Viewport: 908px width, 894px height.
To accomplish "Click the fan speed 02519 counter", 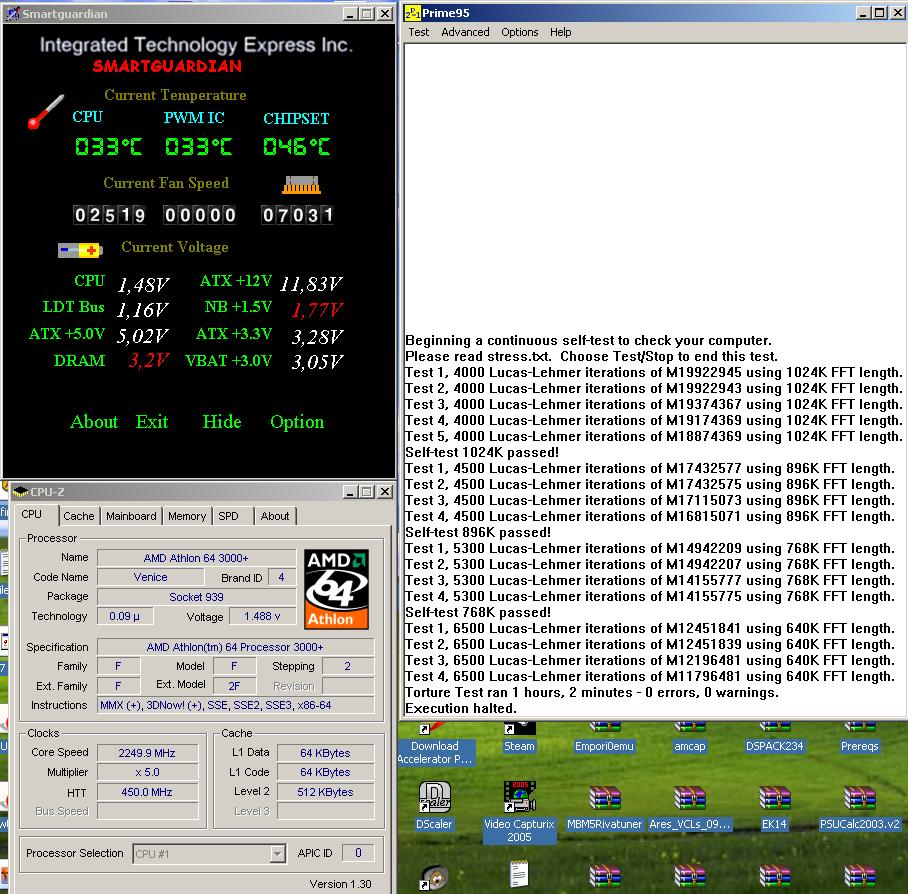I will 109,215.
